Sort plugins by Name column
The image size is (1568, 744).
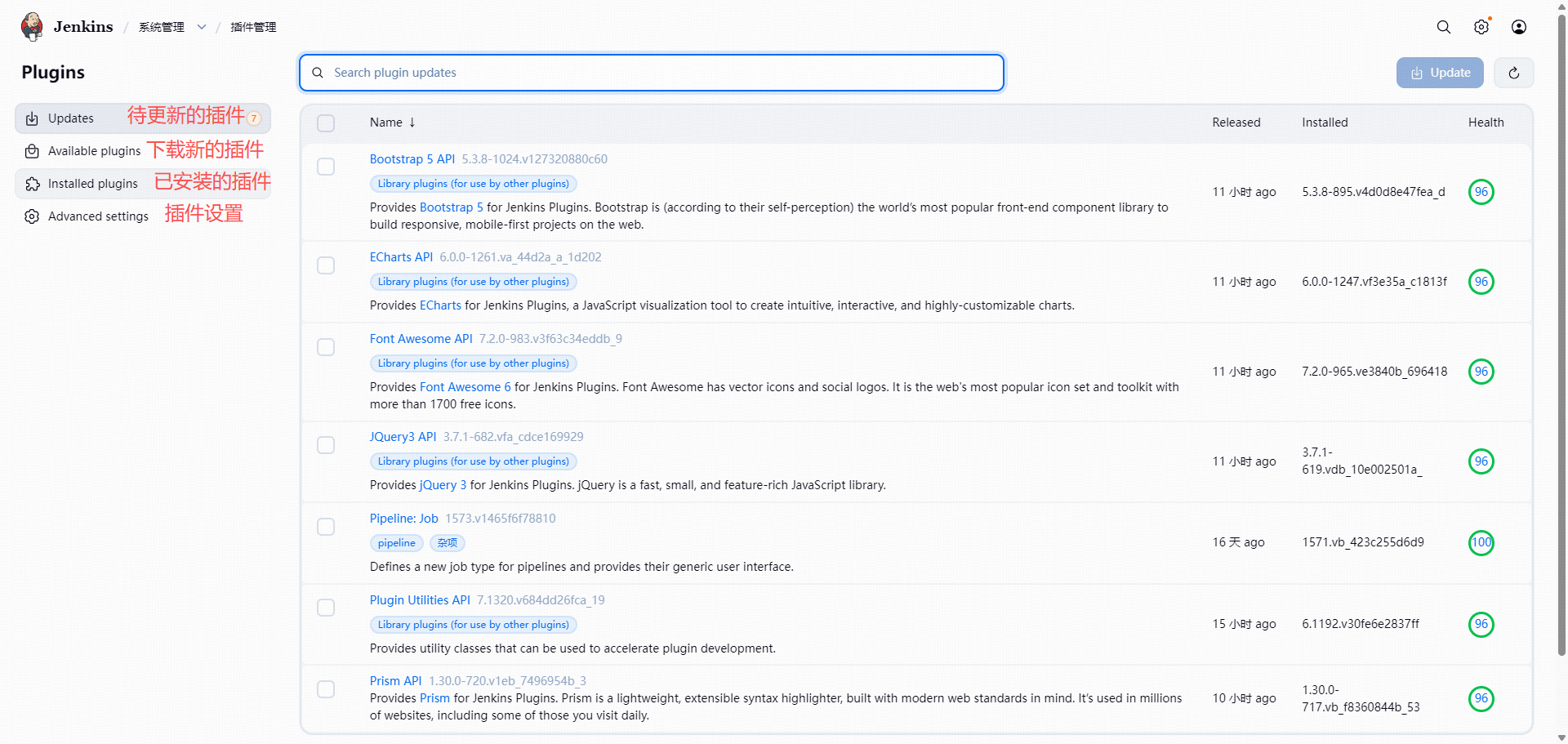tap(393, 123)
